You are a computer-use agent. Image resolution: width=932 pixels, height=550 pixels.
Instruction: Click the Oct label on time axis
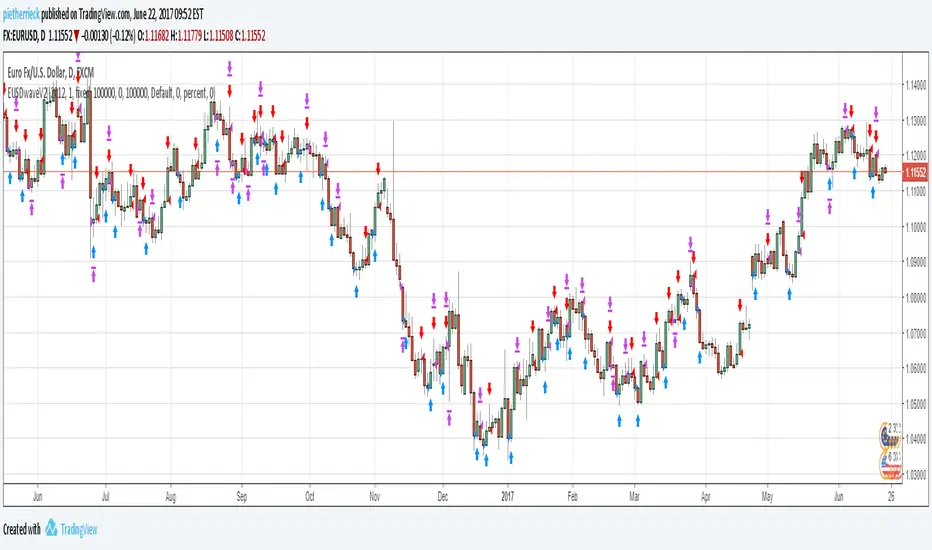(310, 496)
